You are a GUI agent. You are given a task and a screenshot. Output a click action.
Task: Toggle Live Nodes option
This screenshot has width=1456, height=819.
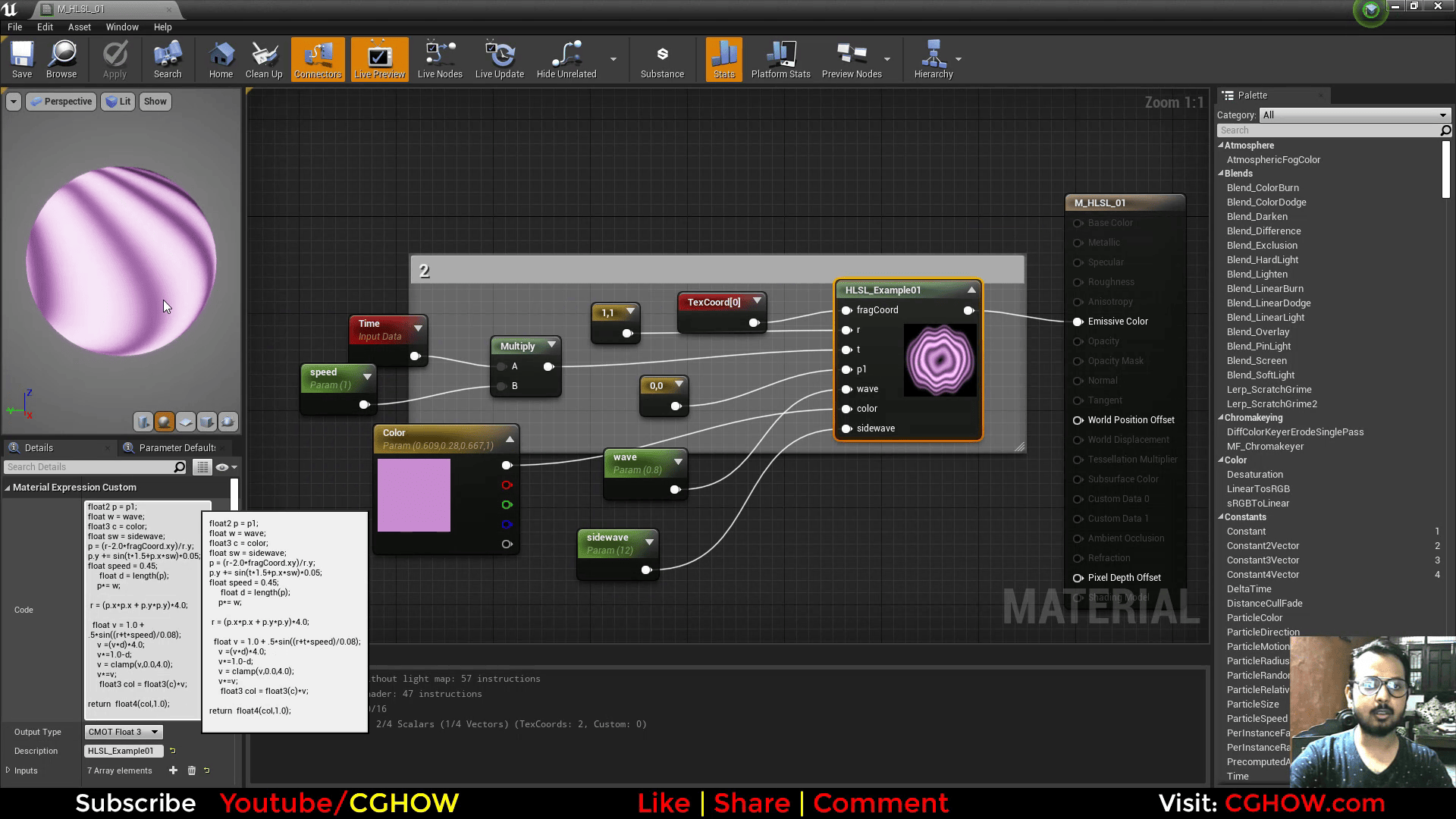(440, 59)
